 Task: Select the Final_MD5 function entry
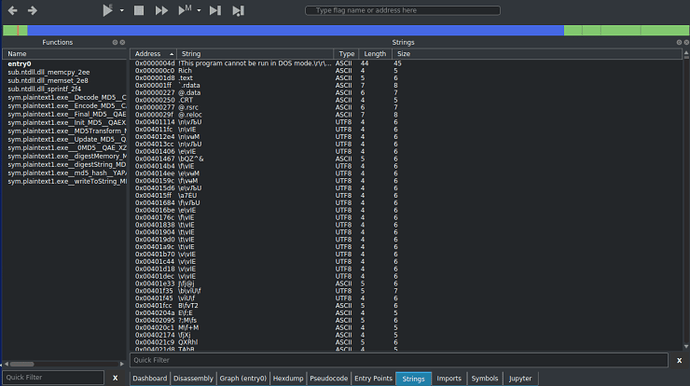click(65, 114)
